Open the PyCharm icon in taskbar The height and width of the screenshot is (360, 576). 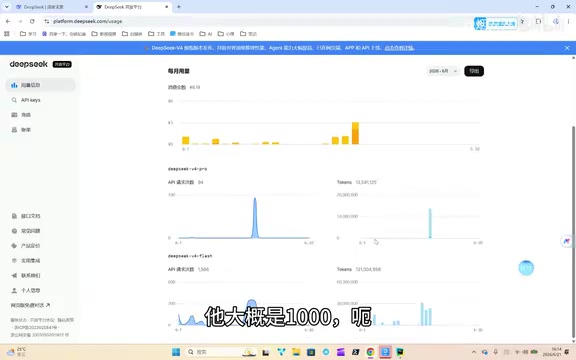400,352
